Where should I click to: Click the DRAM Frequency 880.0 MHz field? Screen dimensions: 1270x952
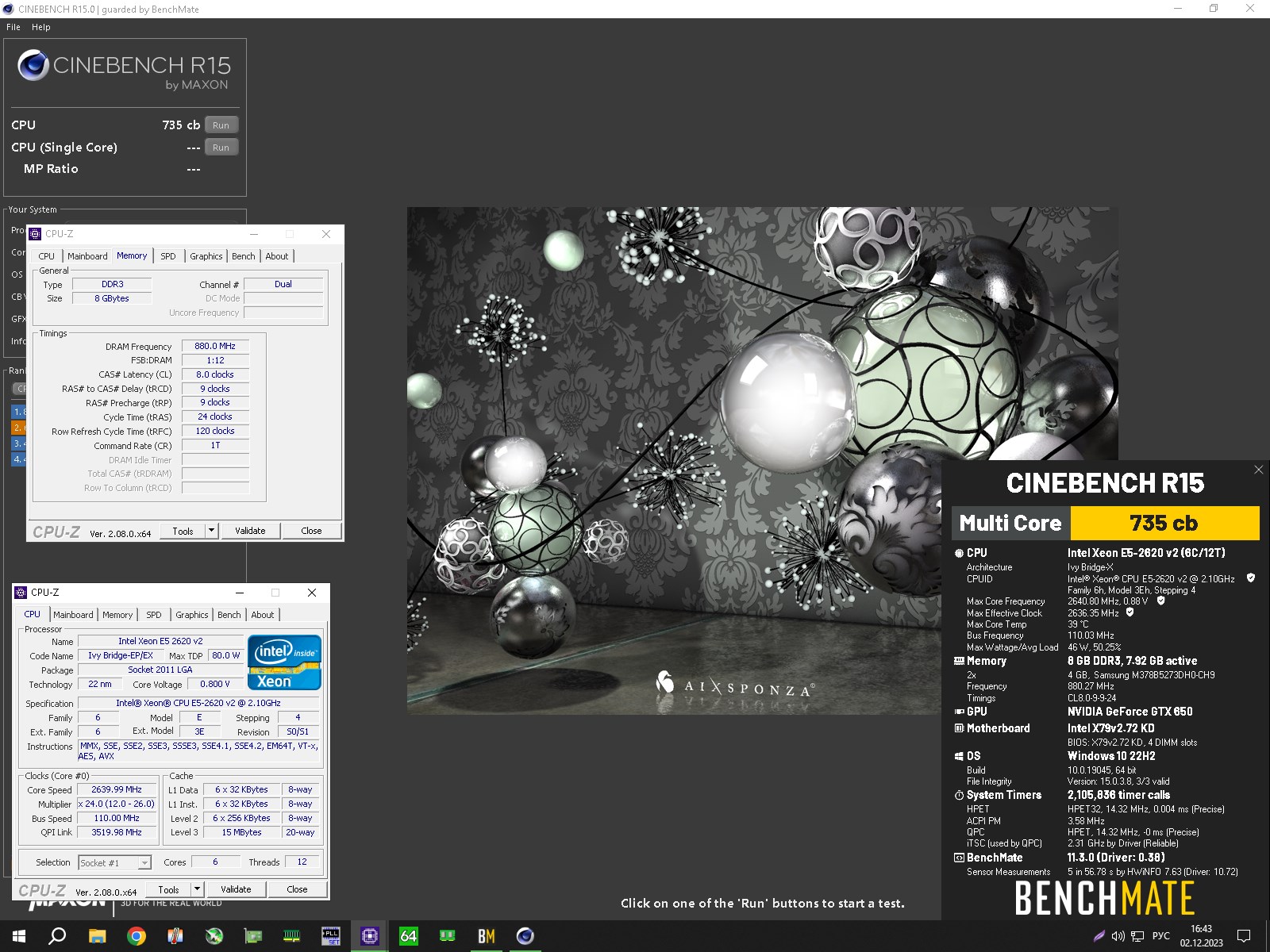pos(215,346)
